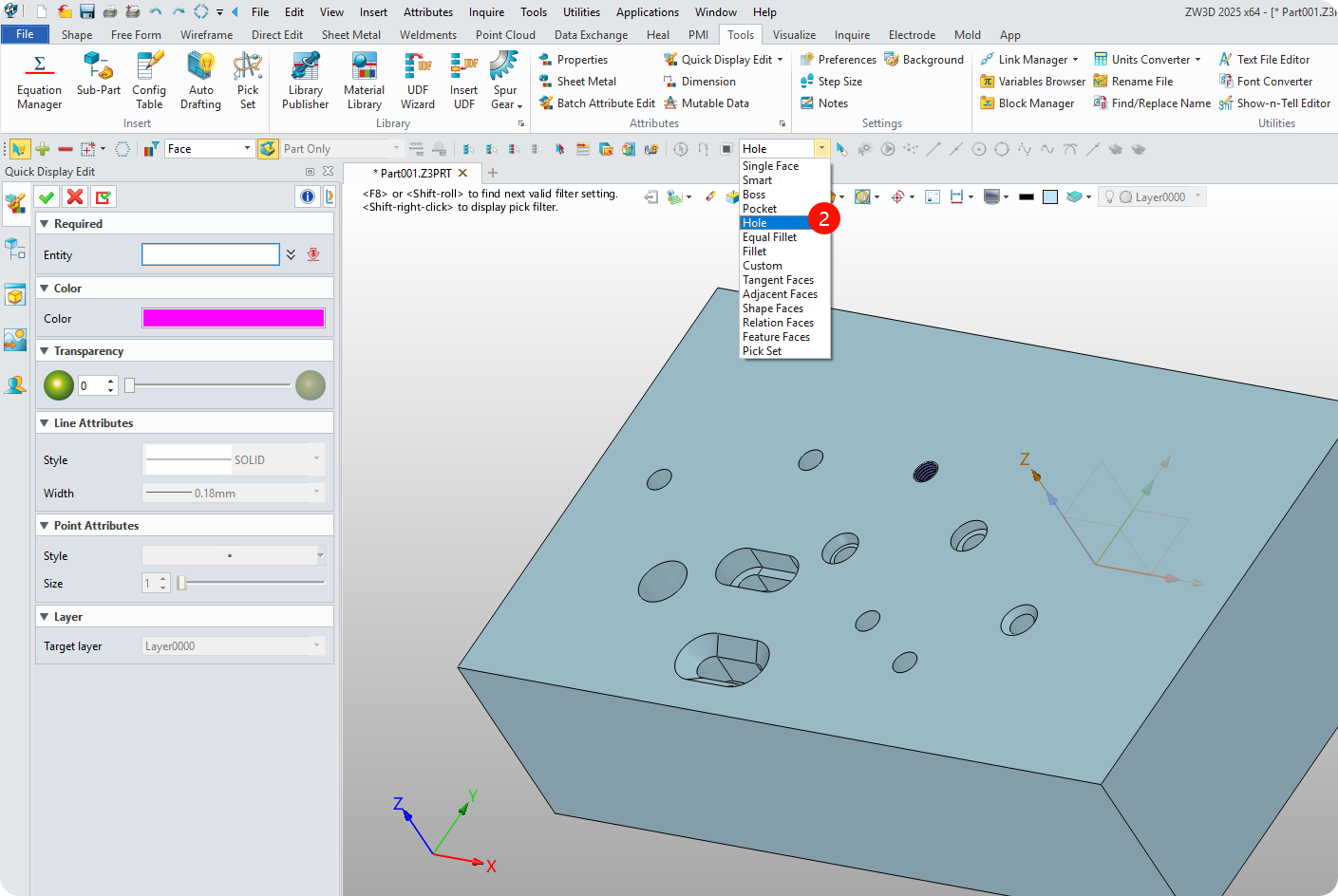Click the Mutable Data button

(x=706, y=103)
